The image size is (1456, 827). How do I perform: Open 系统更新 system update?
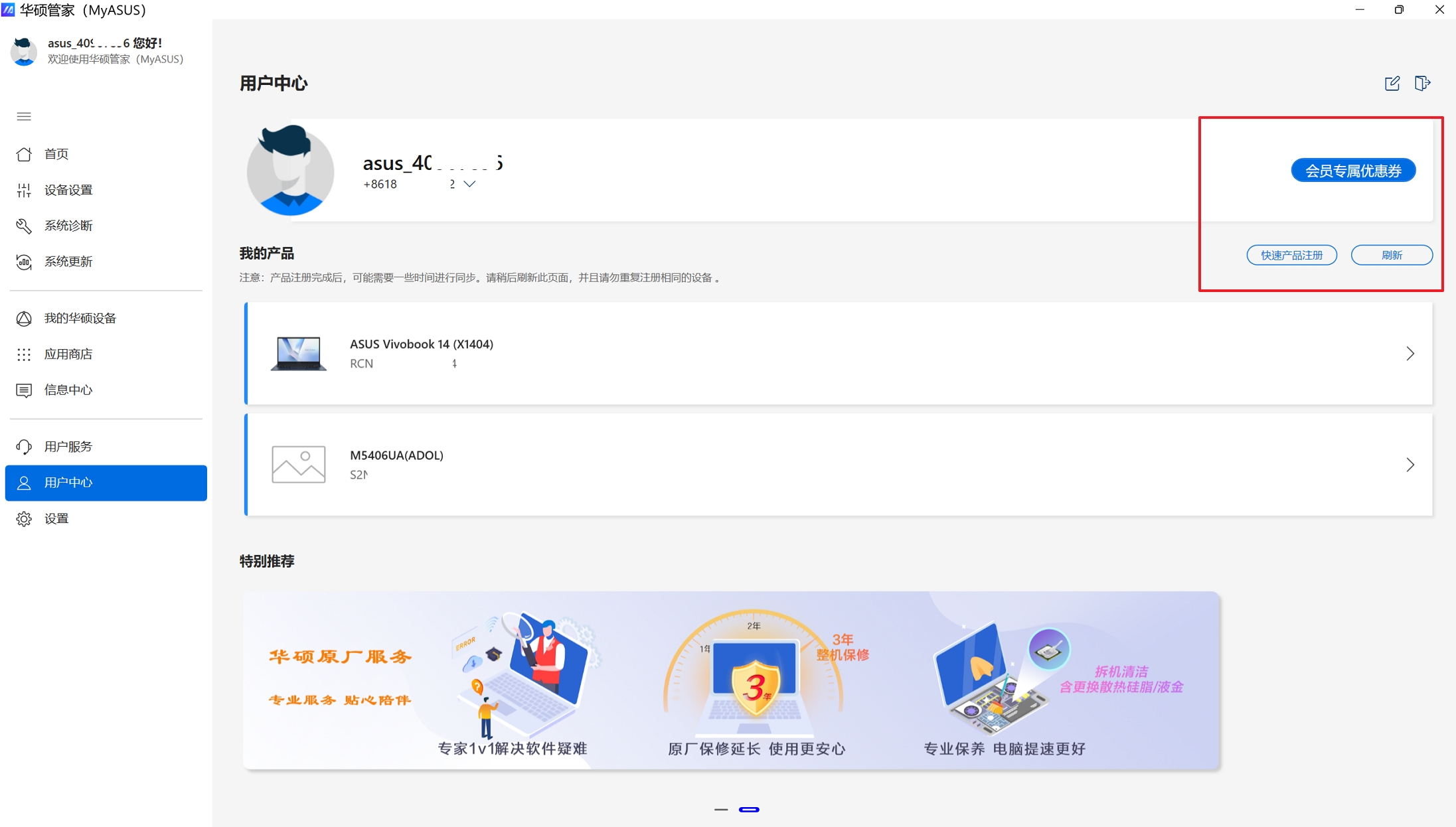coord(68,262)
